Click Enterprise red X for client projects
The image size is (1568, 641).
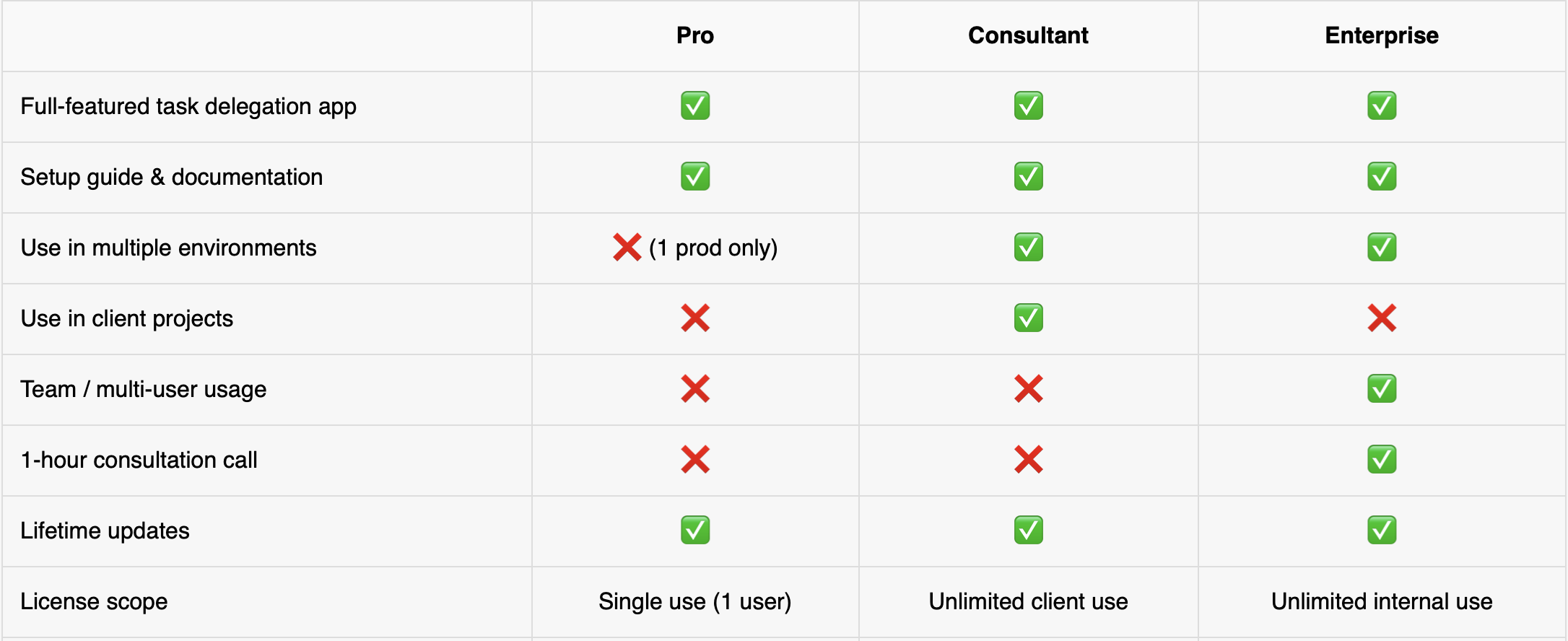(x=1381, y=318)
